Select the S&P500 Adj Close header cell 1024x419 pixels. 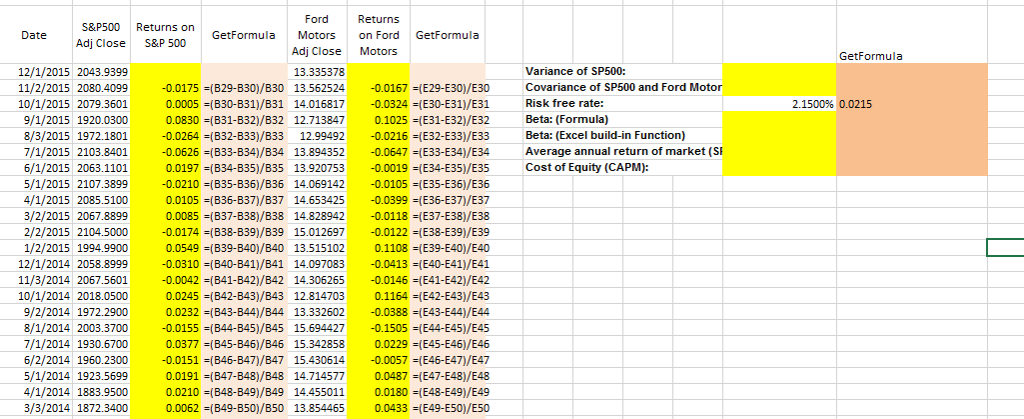103,35
